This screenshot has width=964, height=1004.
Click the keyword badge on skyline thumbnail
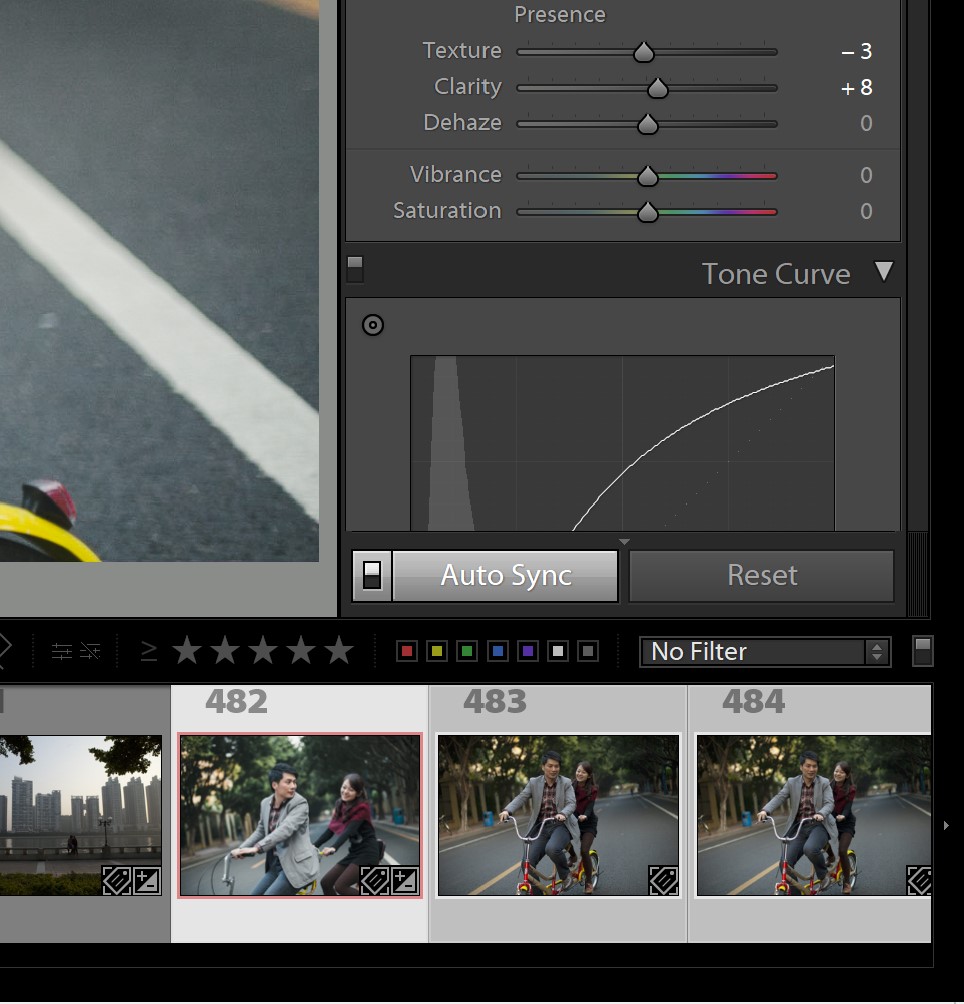(x=116, y=881)
